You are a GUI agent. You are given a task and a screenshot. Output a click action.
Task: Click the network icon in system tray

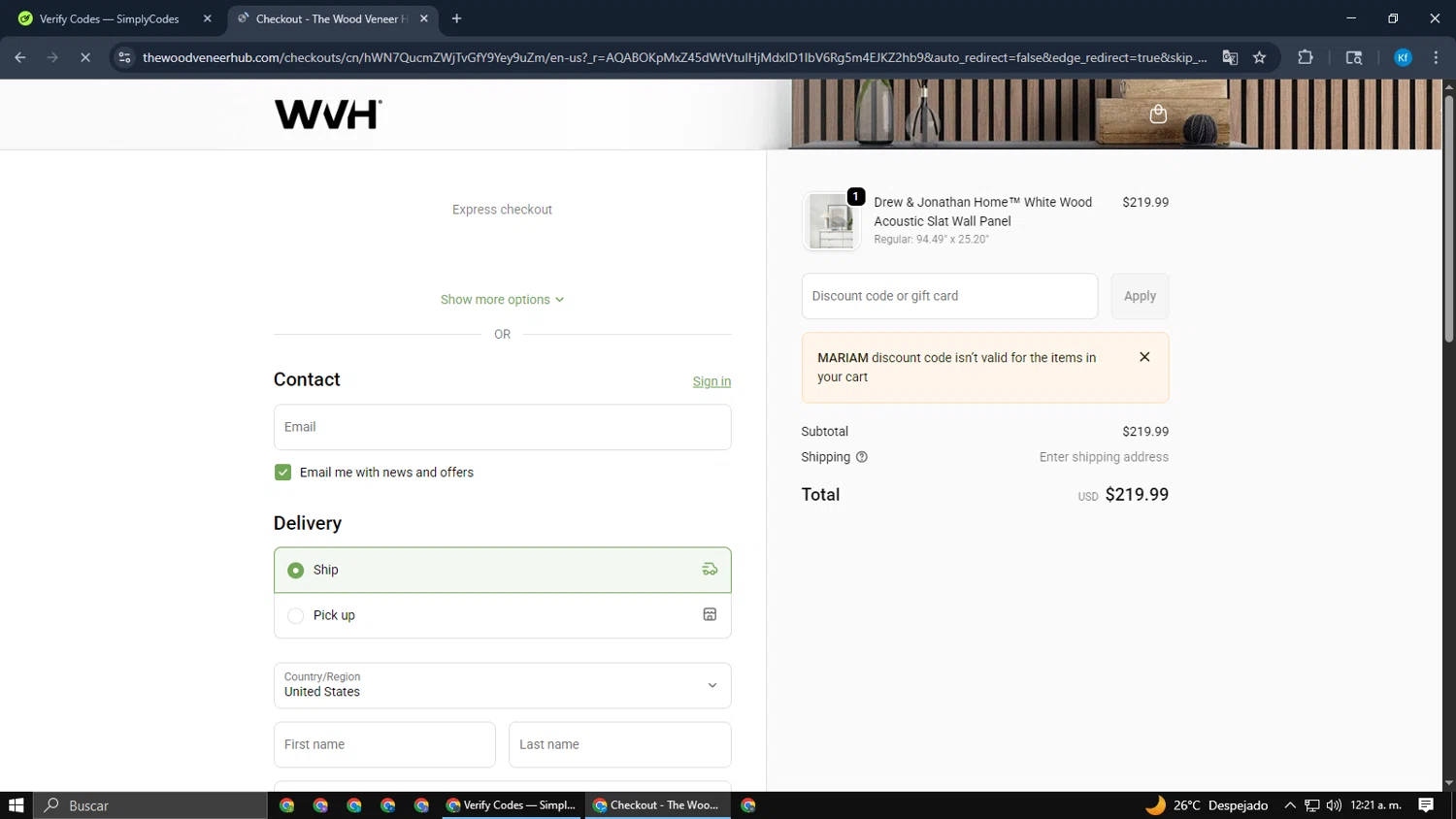pyautogui.click(x=1311, y=805)
